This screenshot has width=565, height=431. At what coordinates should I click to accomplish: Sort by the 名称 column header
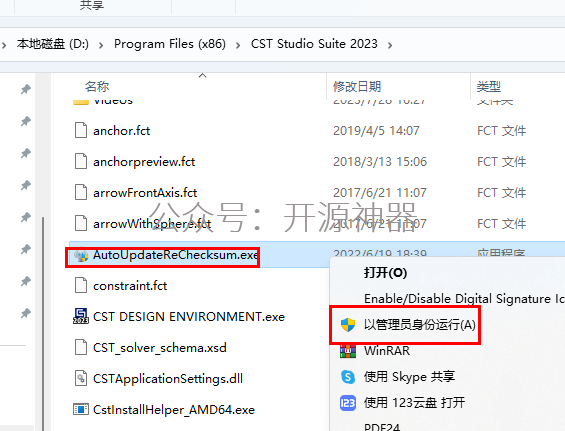click(x=97, y=86)
